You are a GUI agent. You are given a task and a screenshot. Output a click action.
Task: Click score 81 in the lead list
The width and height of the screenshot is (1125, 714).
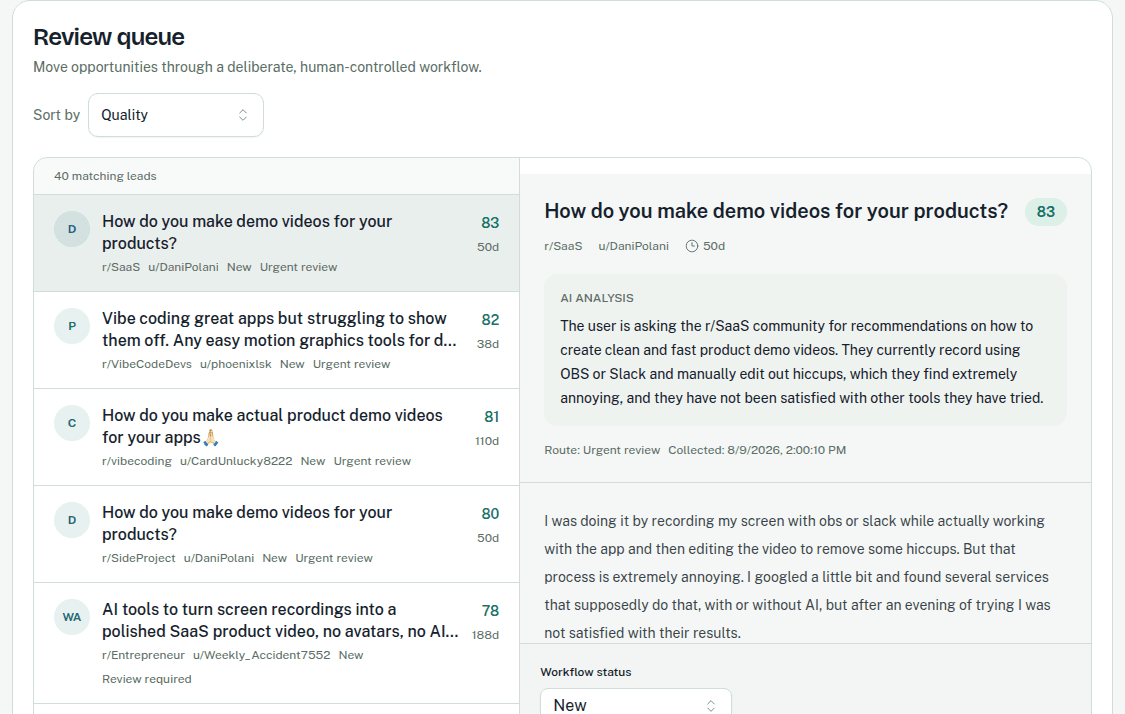491,416
